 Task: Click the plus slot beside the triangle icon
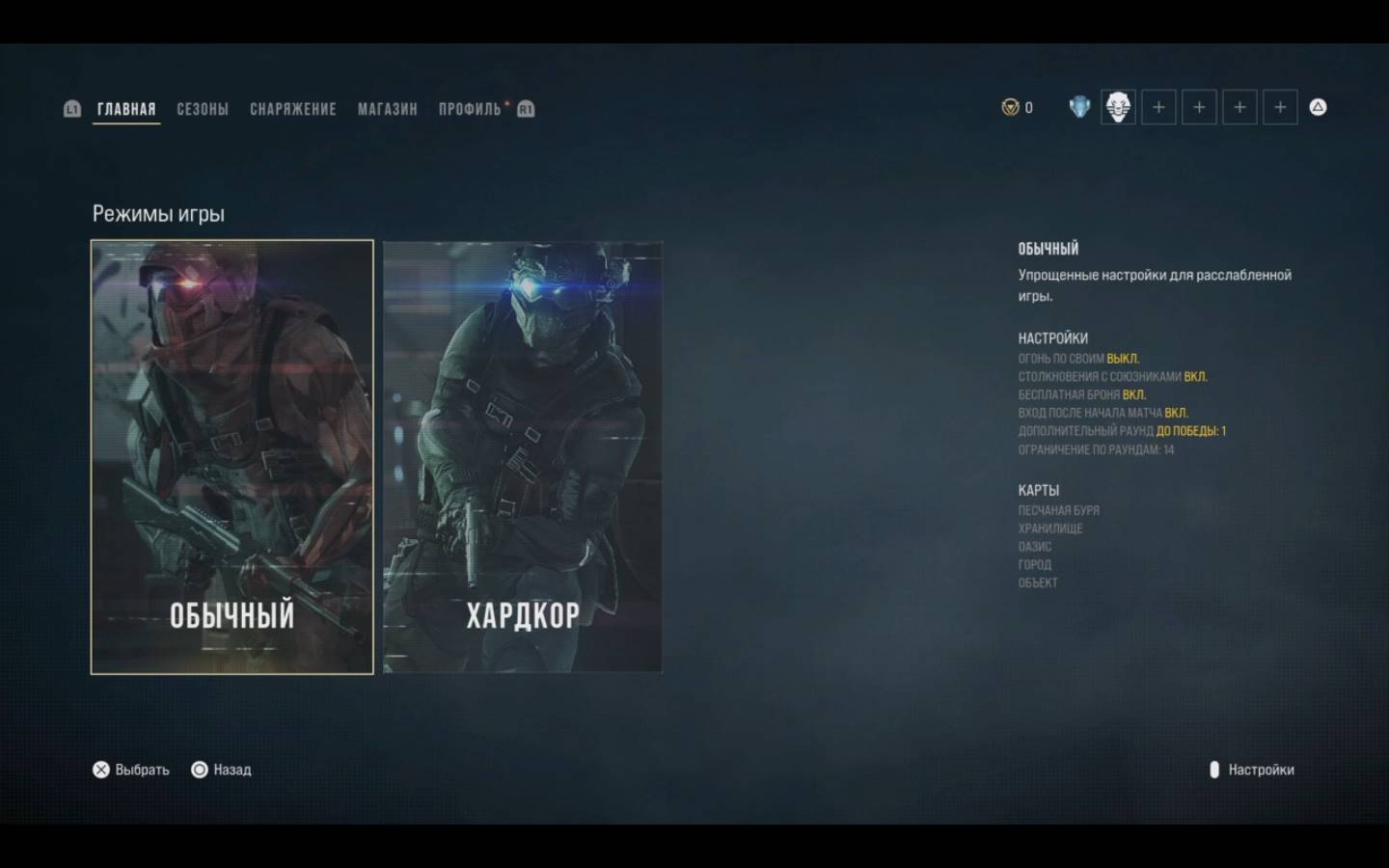[x=1280, y=107]
